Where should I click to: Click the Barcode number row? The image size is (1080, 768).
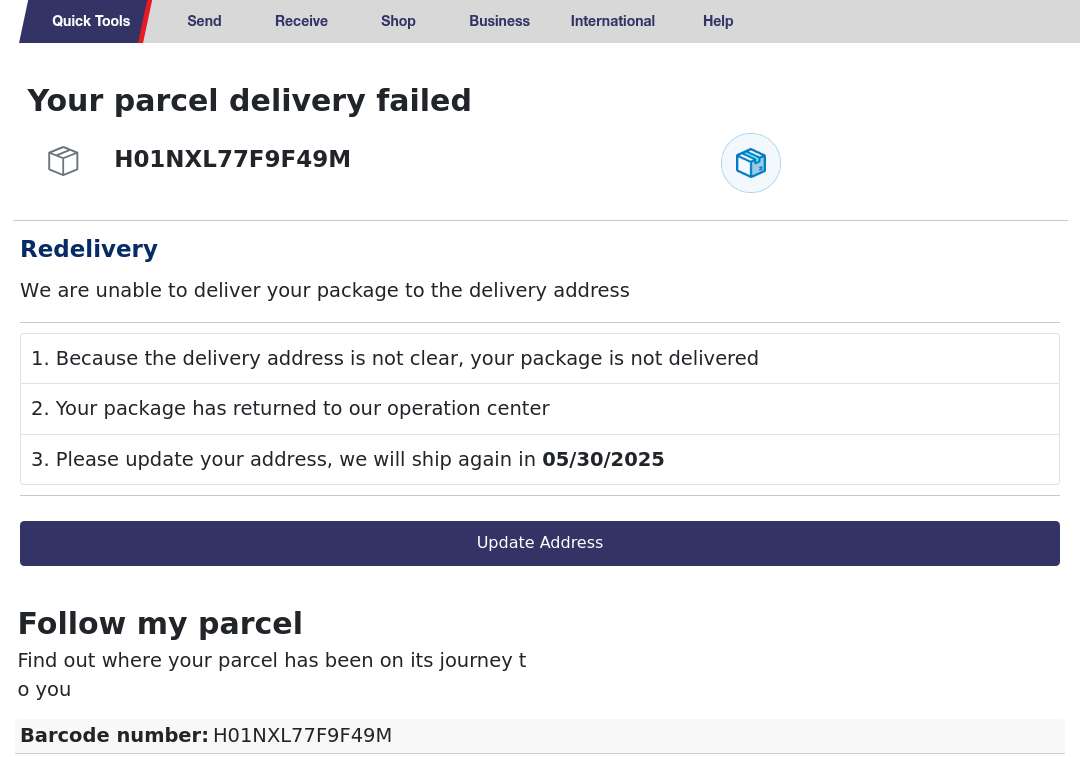[x=539, y=736]
